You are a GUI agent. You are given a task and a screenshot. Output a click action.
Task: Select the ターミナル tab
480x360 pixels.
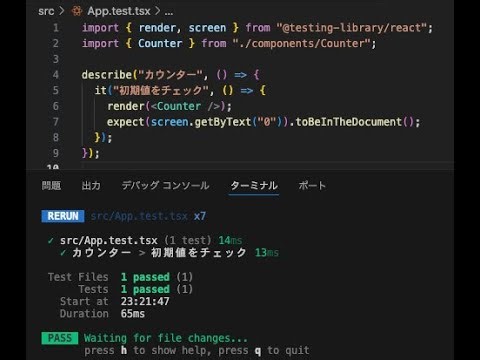coord(254,185)
